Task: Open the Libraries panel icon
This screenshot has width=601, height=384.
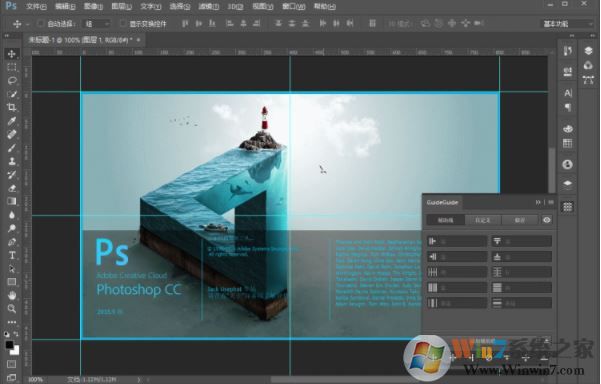Action: [568, 164]
